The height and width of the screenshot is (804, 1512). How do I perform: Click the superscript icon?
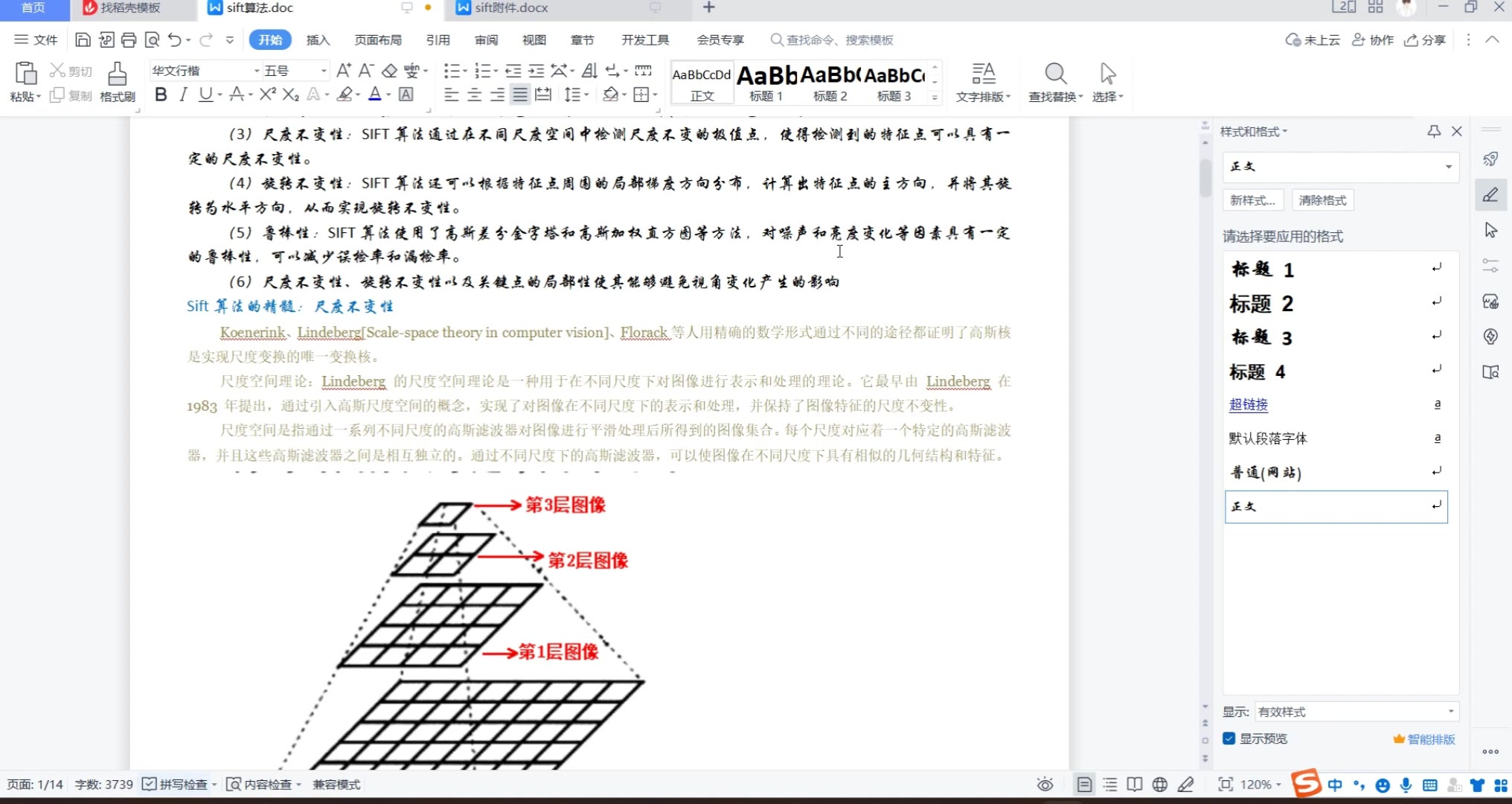tap(268, 95)
